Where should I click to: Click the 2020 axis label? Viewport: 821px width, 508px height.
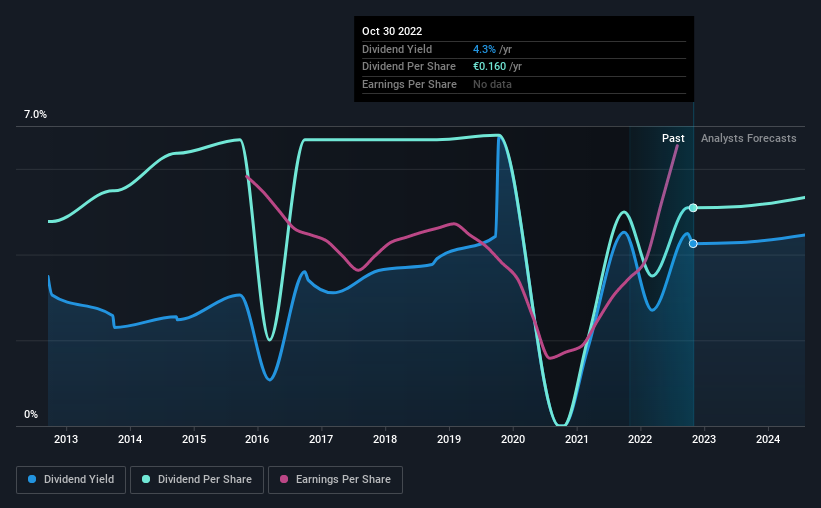[x=513, y=439]
